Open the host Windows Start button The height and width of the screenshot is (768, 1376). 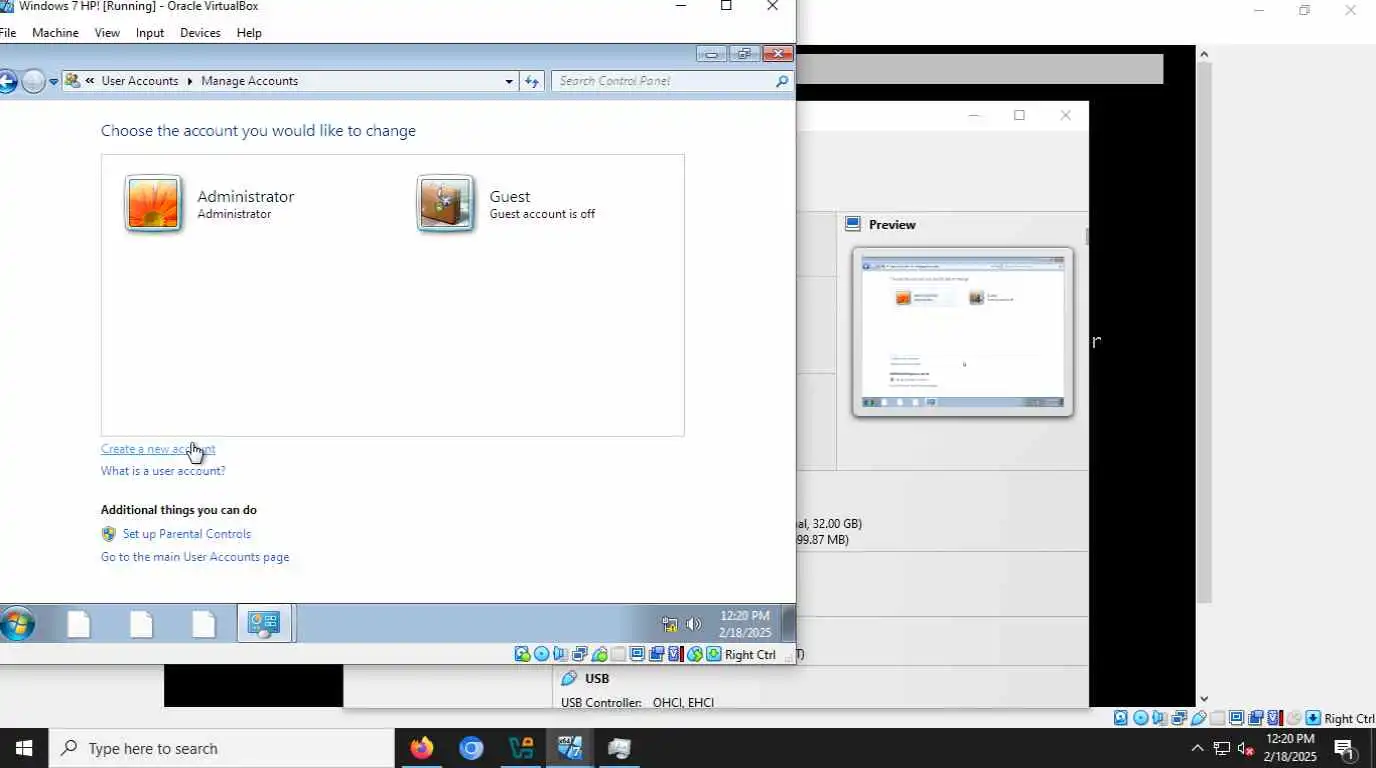click(24, 748)
